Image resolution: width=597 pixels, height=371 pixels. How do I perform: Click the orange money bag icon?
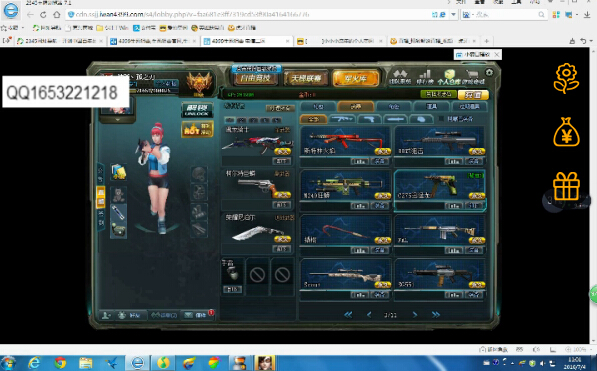tap(566, 132)
